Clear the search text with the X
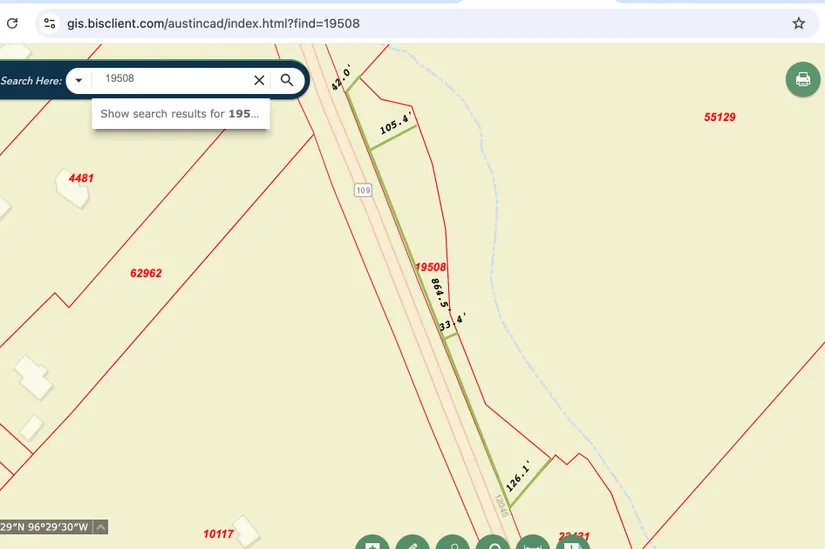 [x=259, y=80]
